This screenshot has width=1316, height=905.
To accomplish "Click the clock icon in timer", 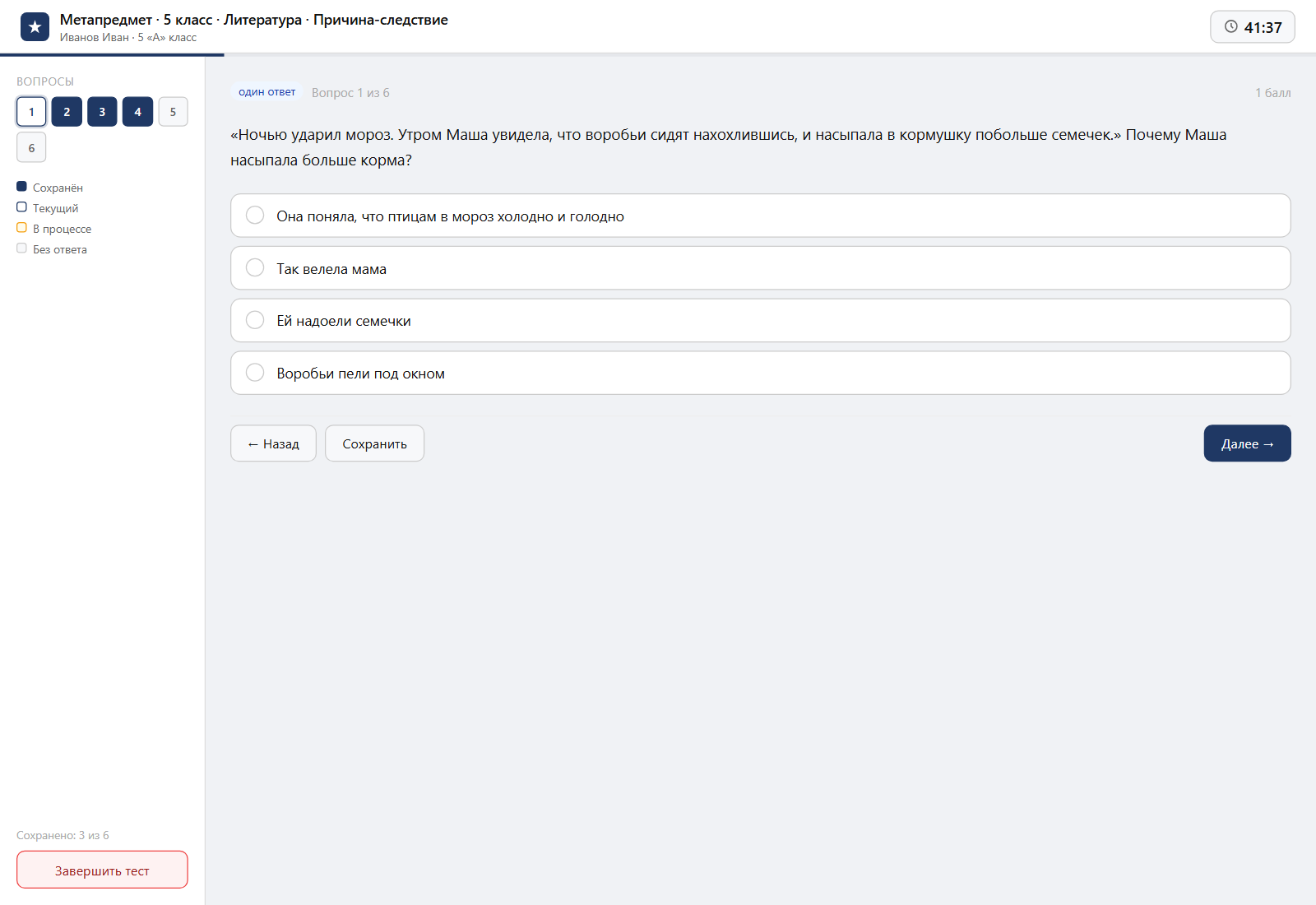I will pyautogui.click(x=1230, y=26).
